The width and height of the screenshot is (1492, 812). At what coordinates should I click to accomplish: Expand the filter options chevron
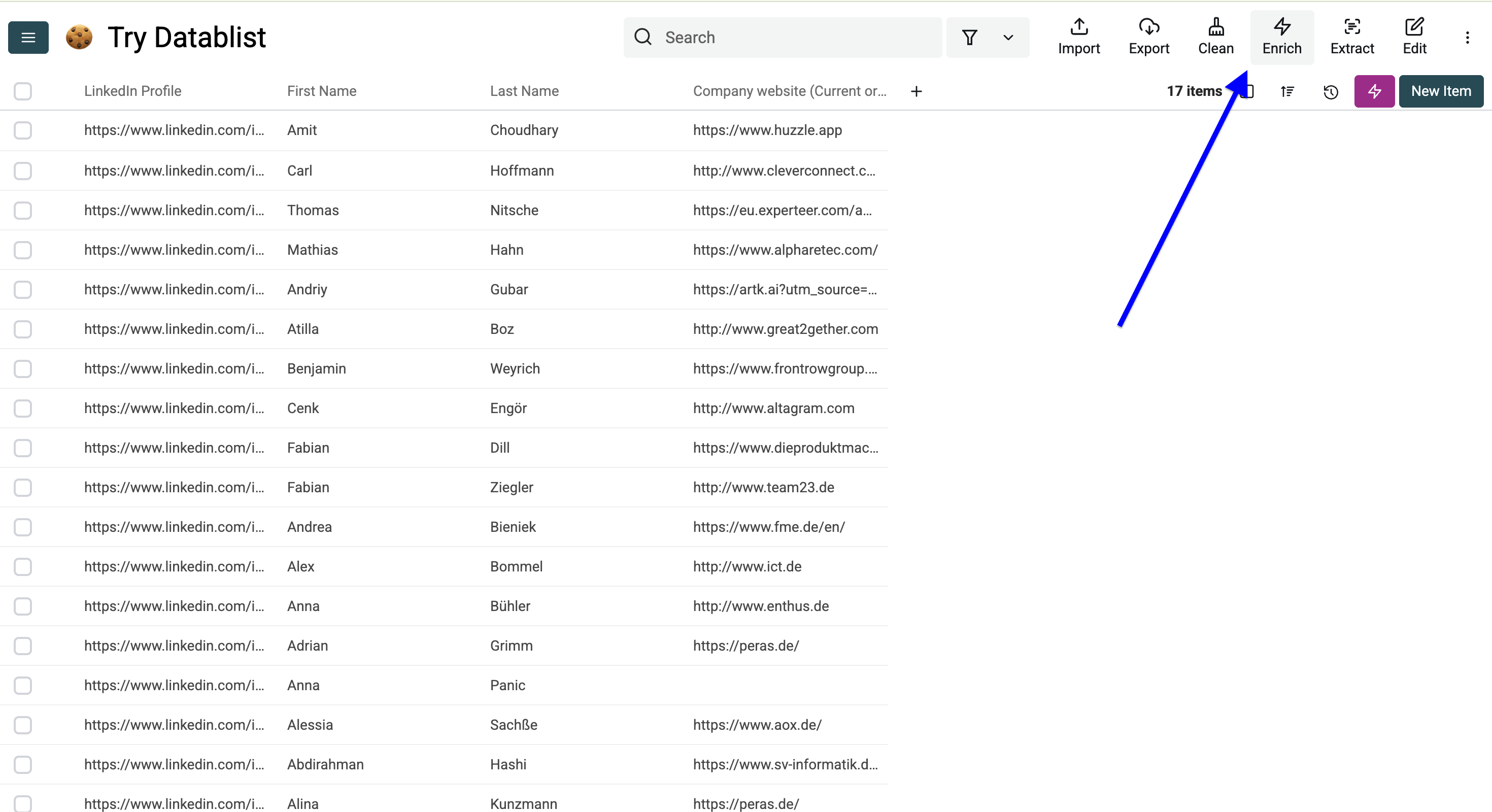[x=1008, y=38]
